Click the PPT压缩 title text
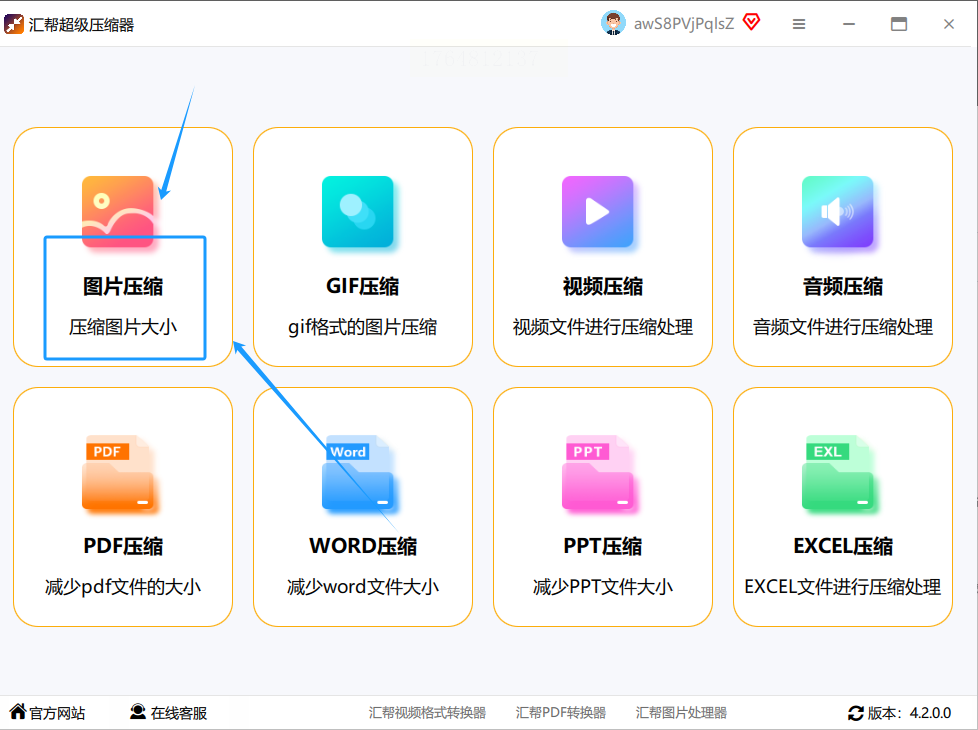978x730 pixels. point(603,546)
